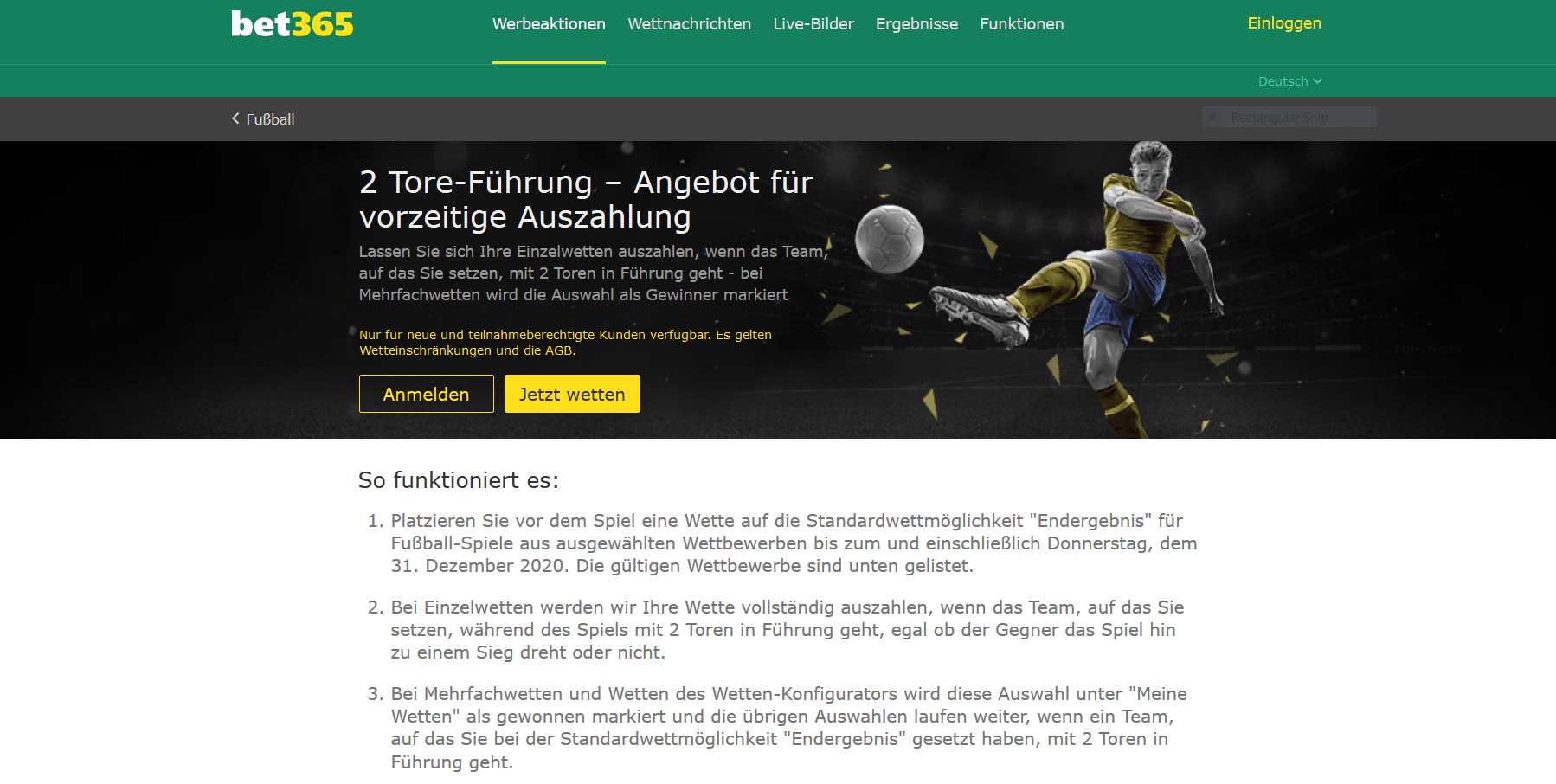Select Live-Bilder in the top navigation
The image size is (1556, 784).
[813, 24]
